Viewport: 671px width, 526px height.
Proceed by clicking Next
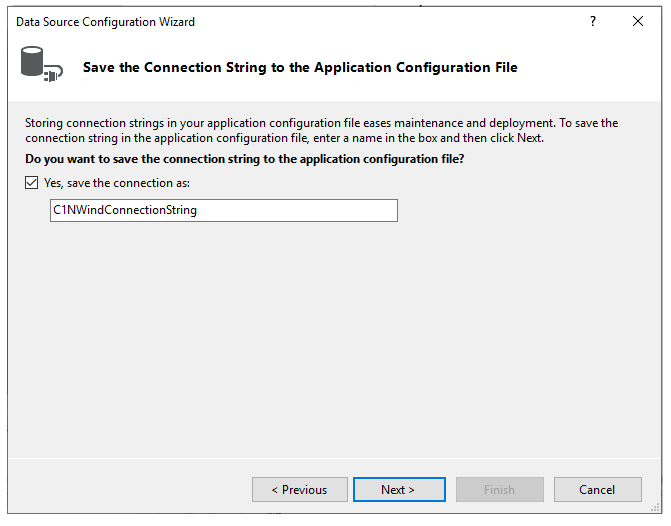(398, 490)
